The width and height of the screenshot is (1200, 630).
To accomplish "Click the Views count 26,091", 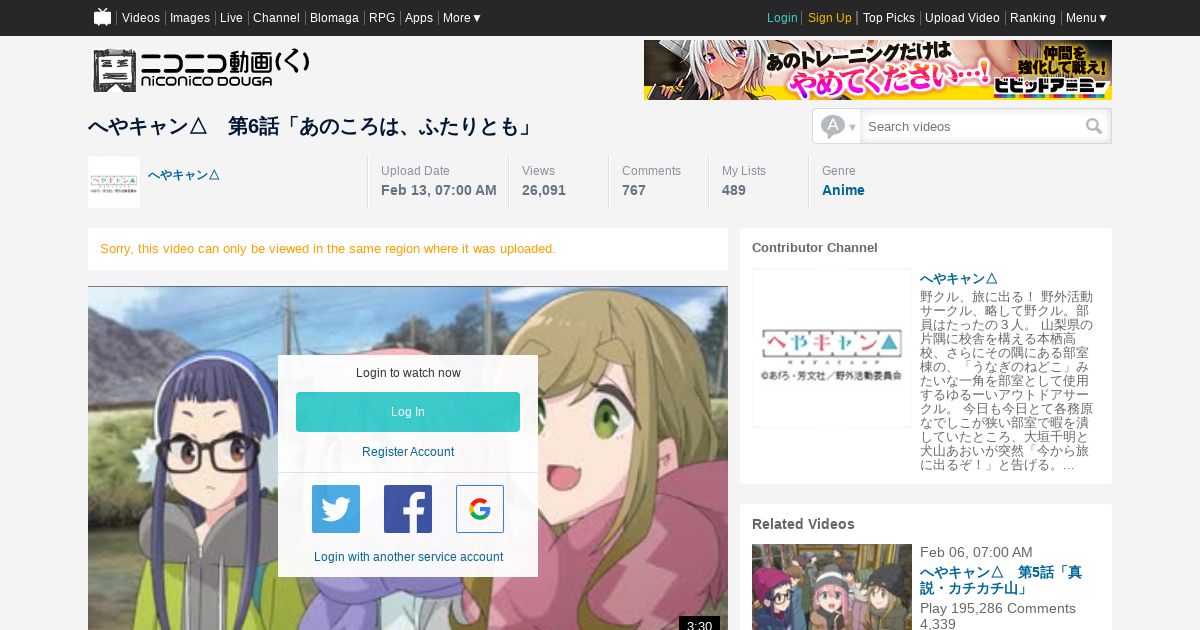I will tap(544, 190).
